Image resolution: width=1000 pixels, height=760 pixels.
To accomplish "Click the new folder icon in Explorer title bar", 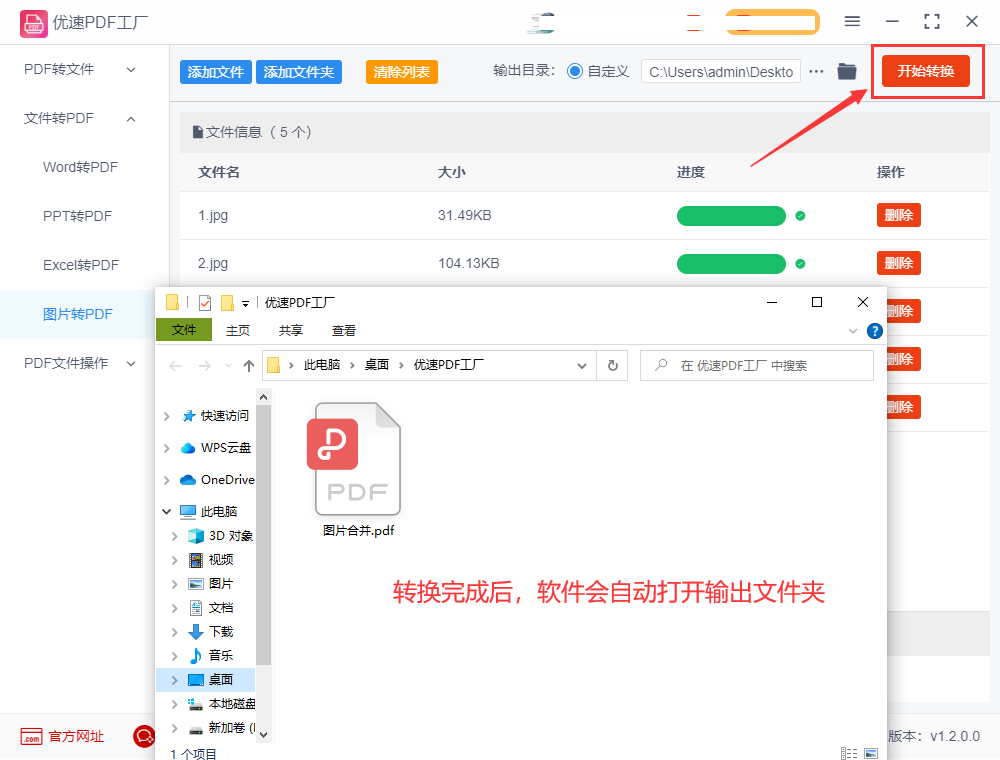I will pos(227,302).
